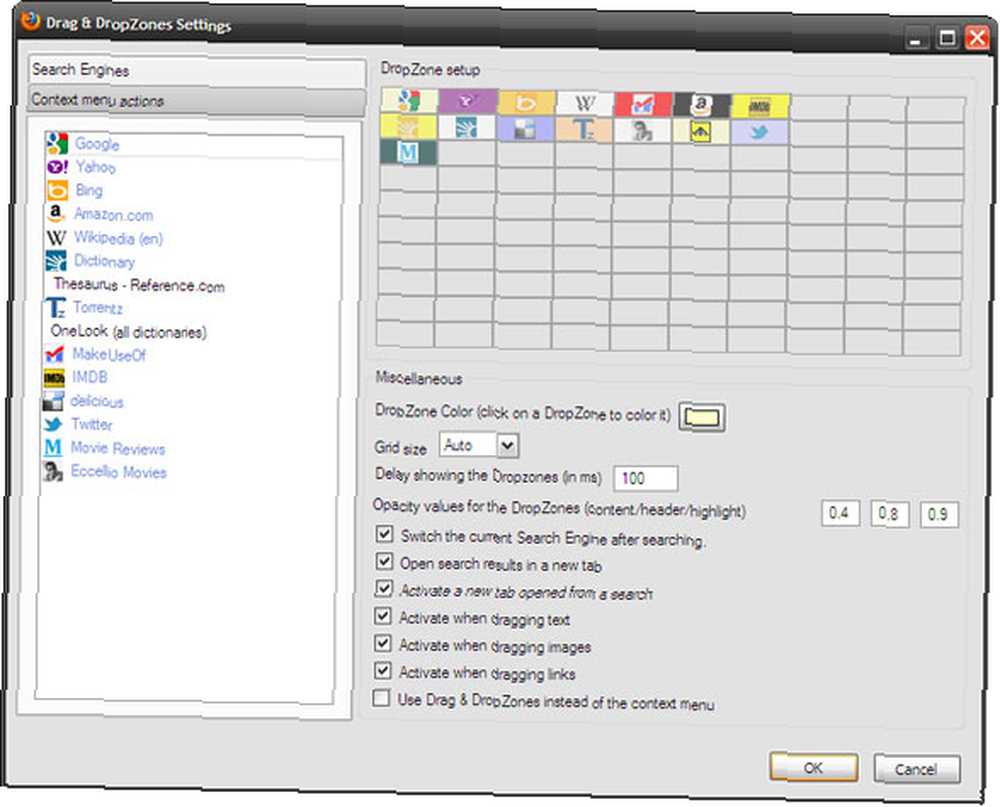
Task: Click the MakeUseOf icon in the list
Action: [x=54, y=354]
